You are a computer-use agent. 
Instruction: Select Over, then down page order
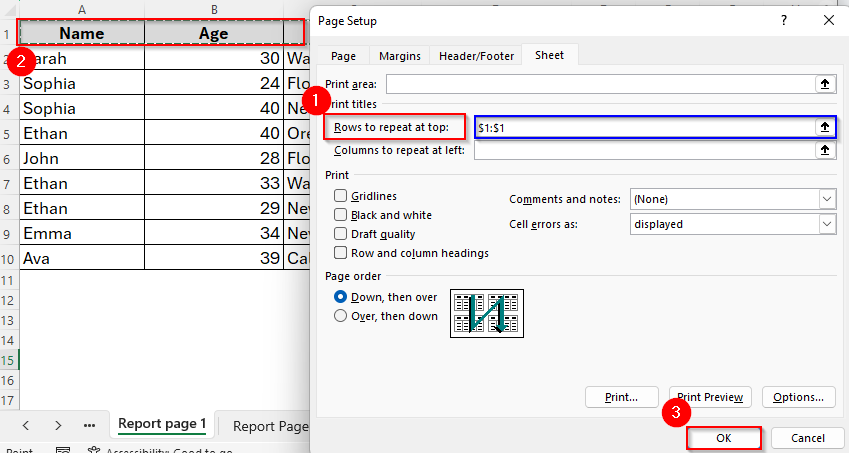pos(340,316)
